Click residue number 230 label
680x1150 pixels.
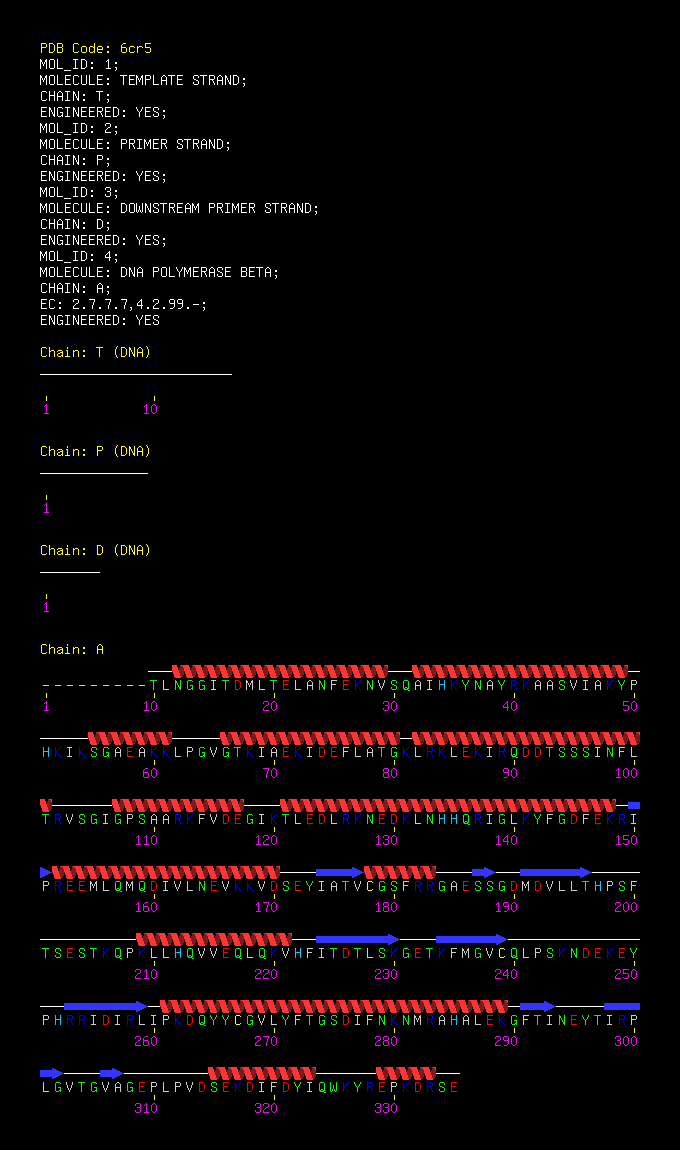point(386,974)
